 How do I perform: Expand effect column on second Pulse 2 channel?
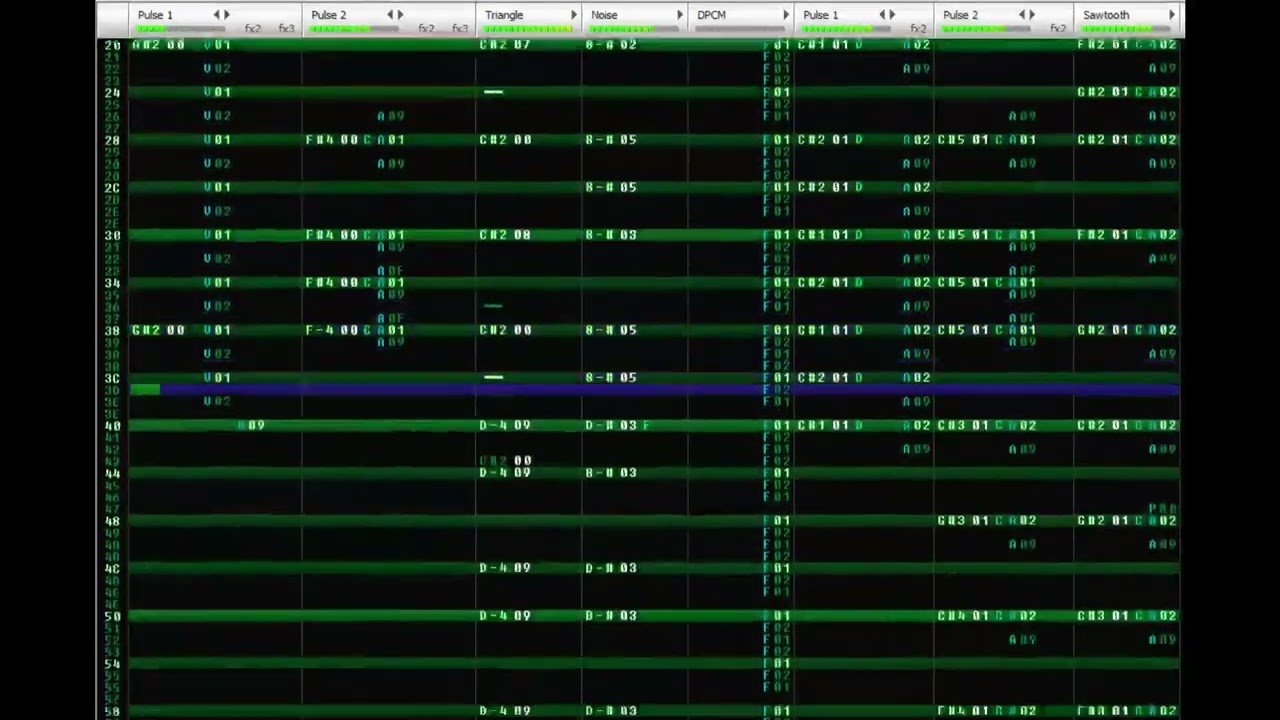[x=1033, y=15]
